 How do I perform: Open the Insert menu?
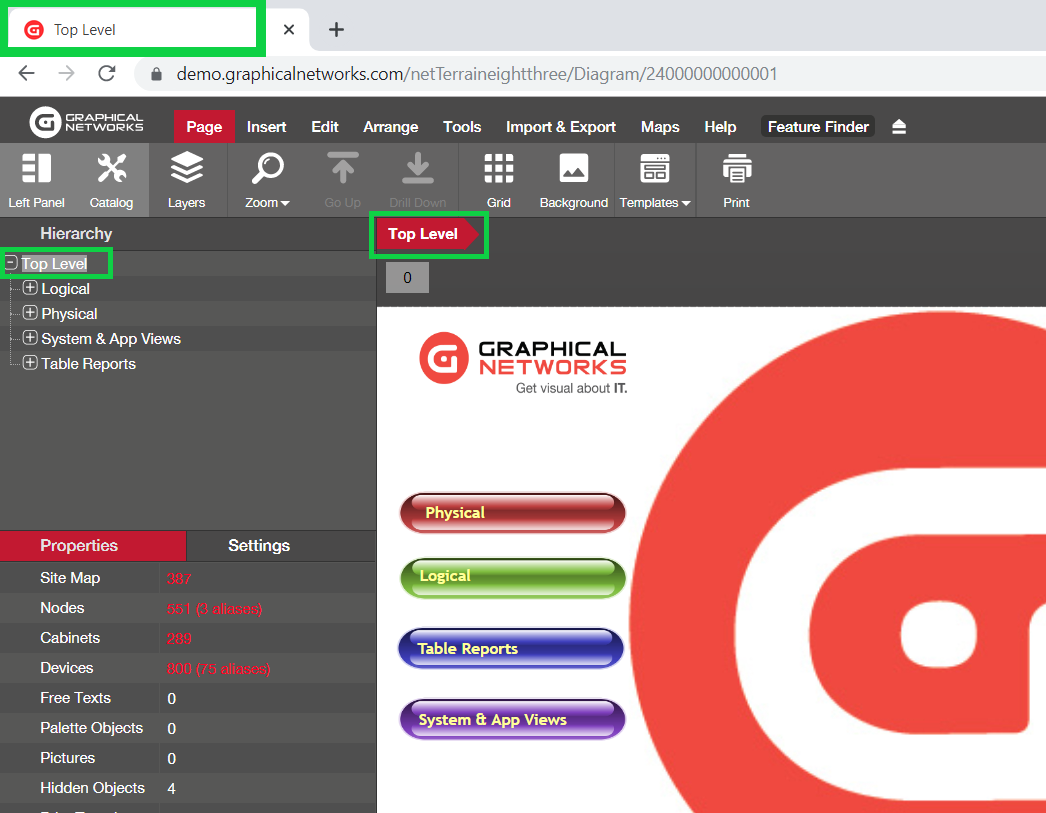point(266,127)
